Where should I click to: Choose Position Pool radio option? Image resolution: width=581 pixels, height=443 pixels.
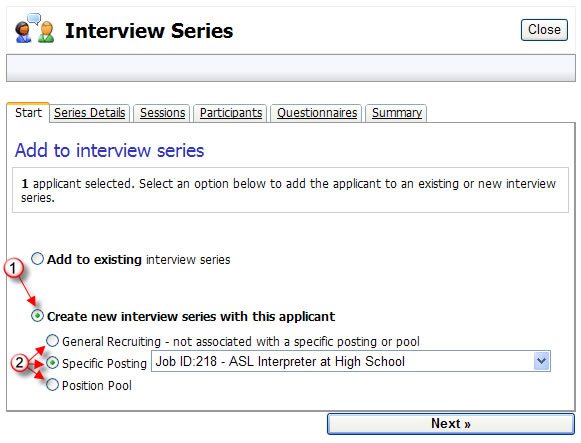pos(52,384)
